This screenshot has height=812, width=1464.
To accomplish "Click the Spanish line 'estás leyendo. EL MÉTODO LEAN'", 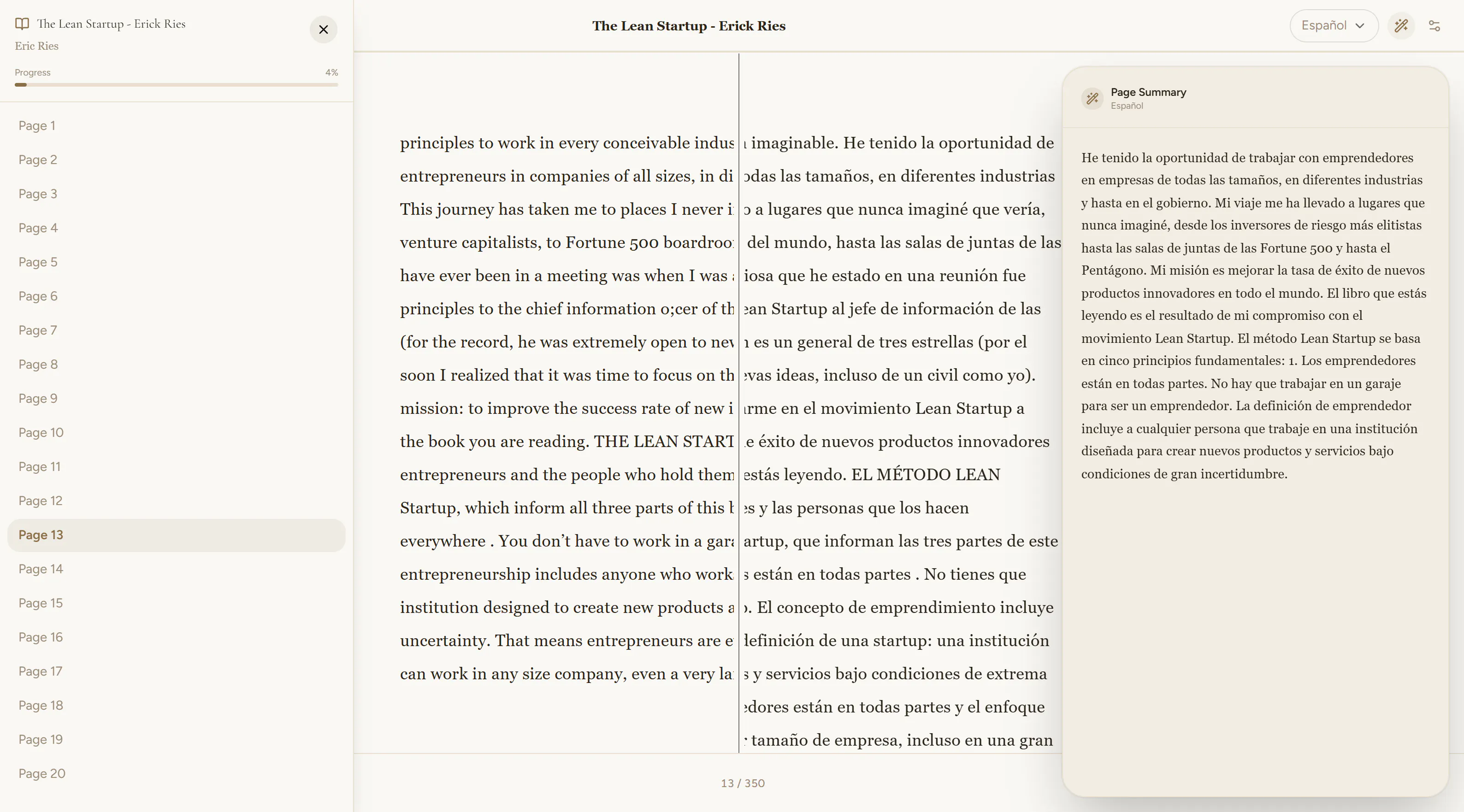I will [872, 475].
